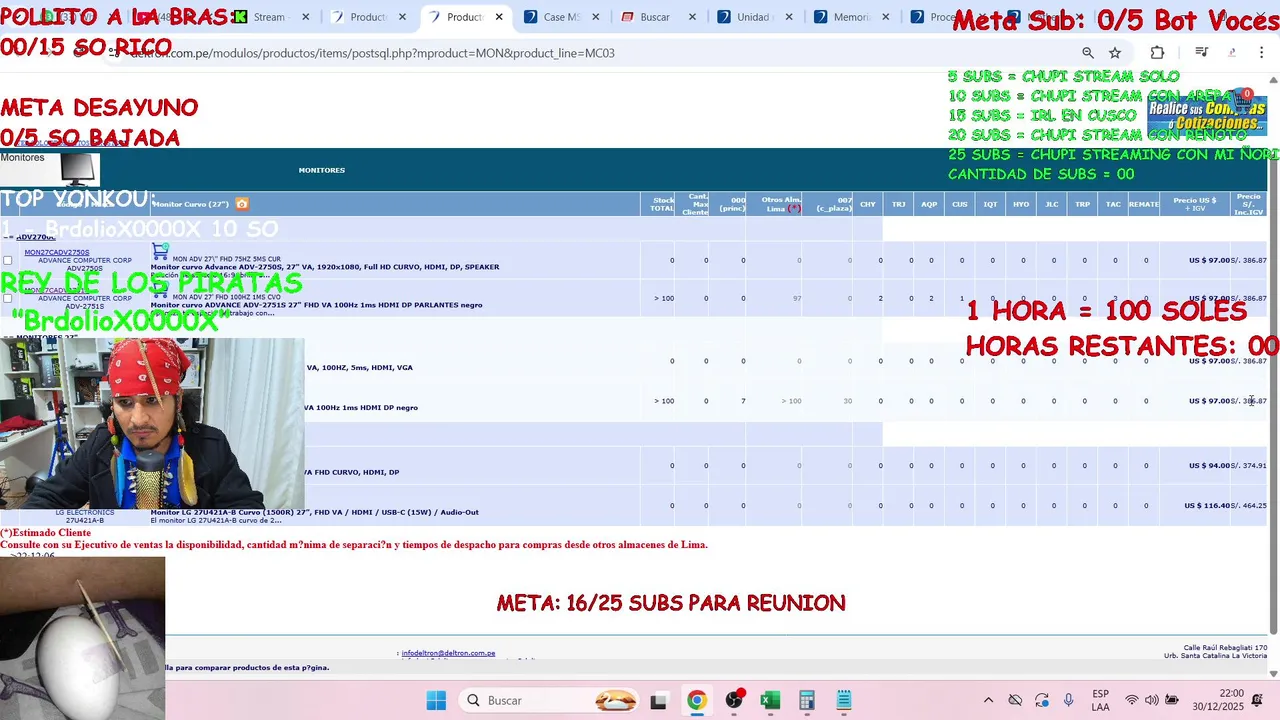
Task: Open the ESP LAA language indicator
Action: point(1100,700)
